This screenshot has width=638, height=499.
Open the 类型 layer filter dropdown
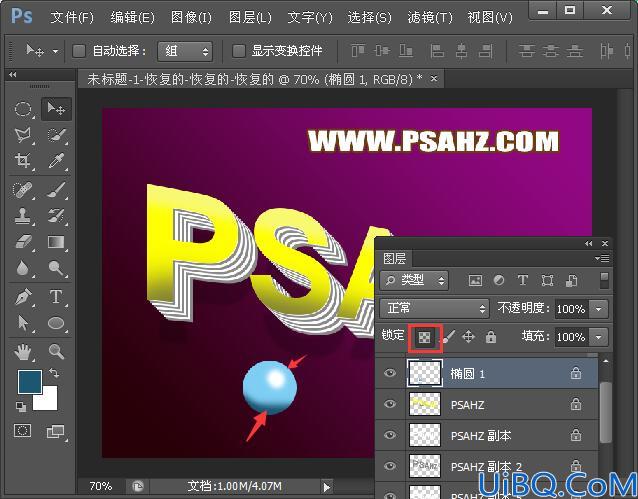[x=414, y=280]
